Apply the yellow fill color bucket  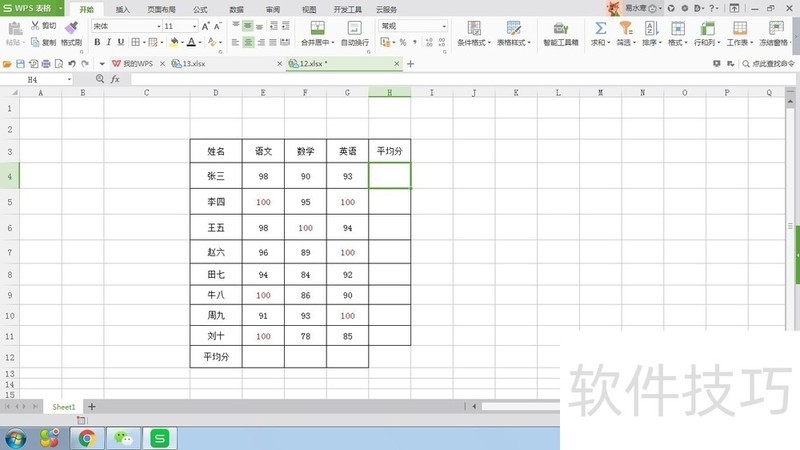[174, 42]
